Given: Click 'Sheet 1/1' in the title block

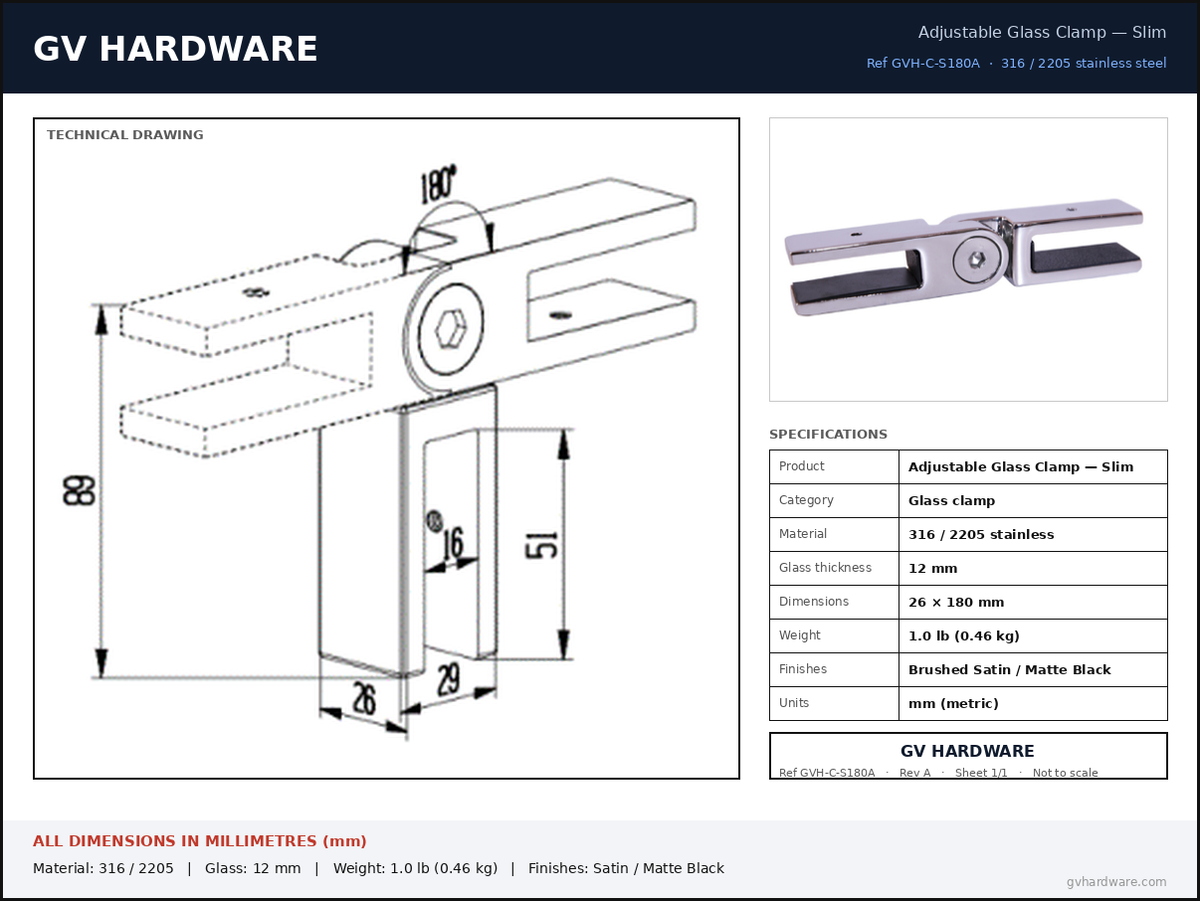Looking at the screenshot, I should [981, 773].
